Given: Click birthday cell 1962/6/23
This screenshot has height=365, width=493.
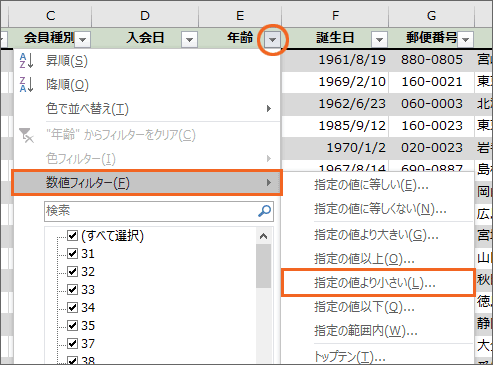Looking at the screenshot, I should click(335, 104).
